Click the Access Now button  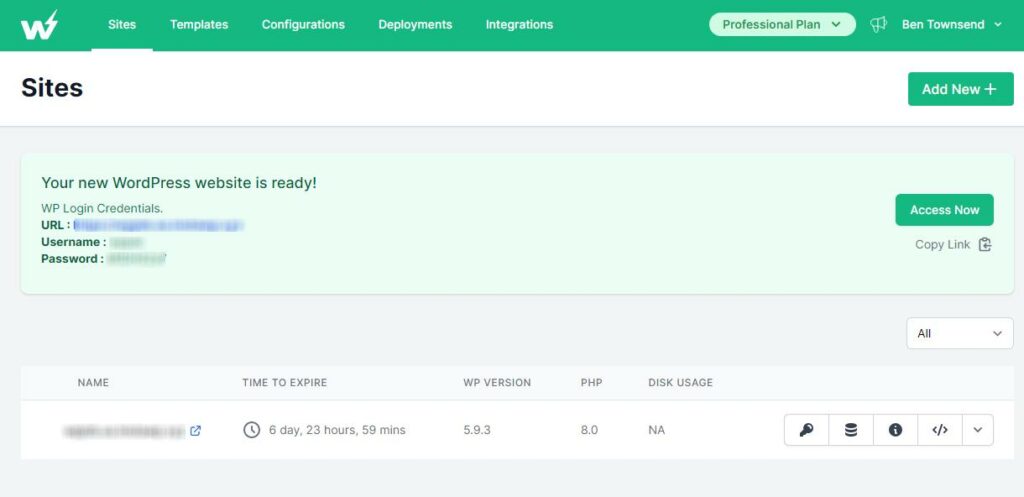coord(944,210)
